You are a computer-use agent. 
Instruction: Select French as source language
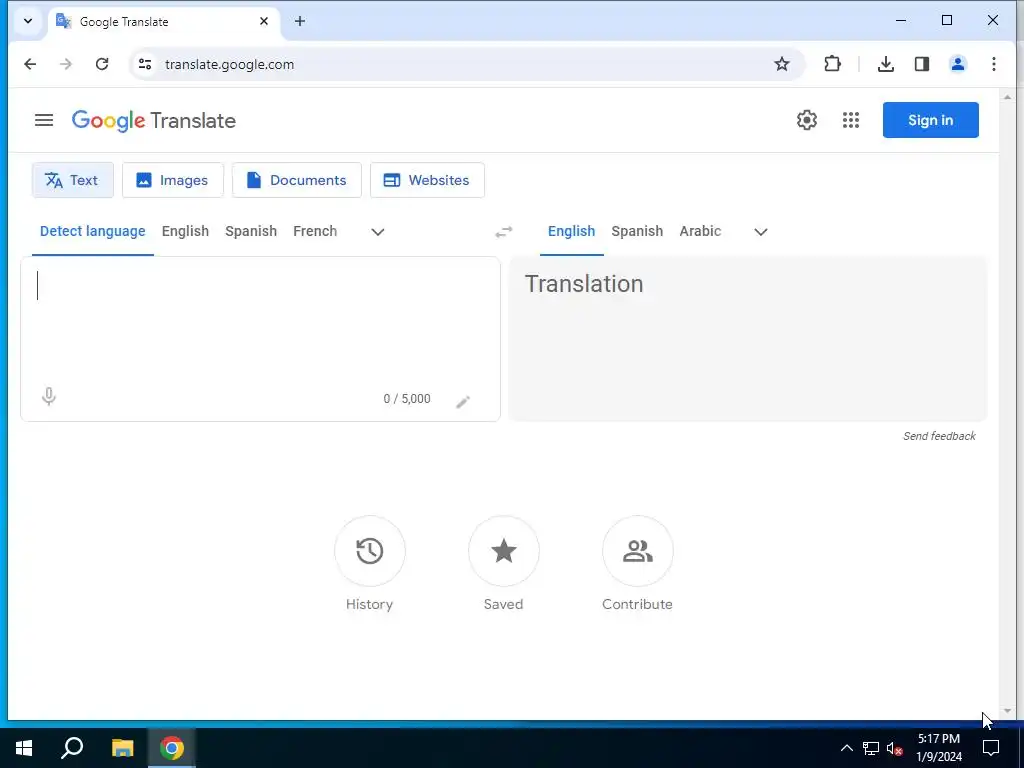pyautogui.click(x=315, y=231)
